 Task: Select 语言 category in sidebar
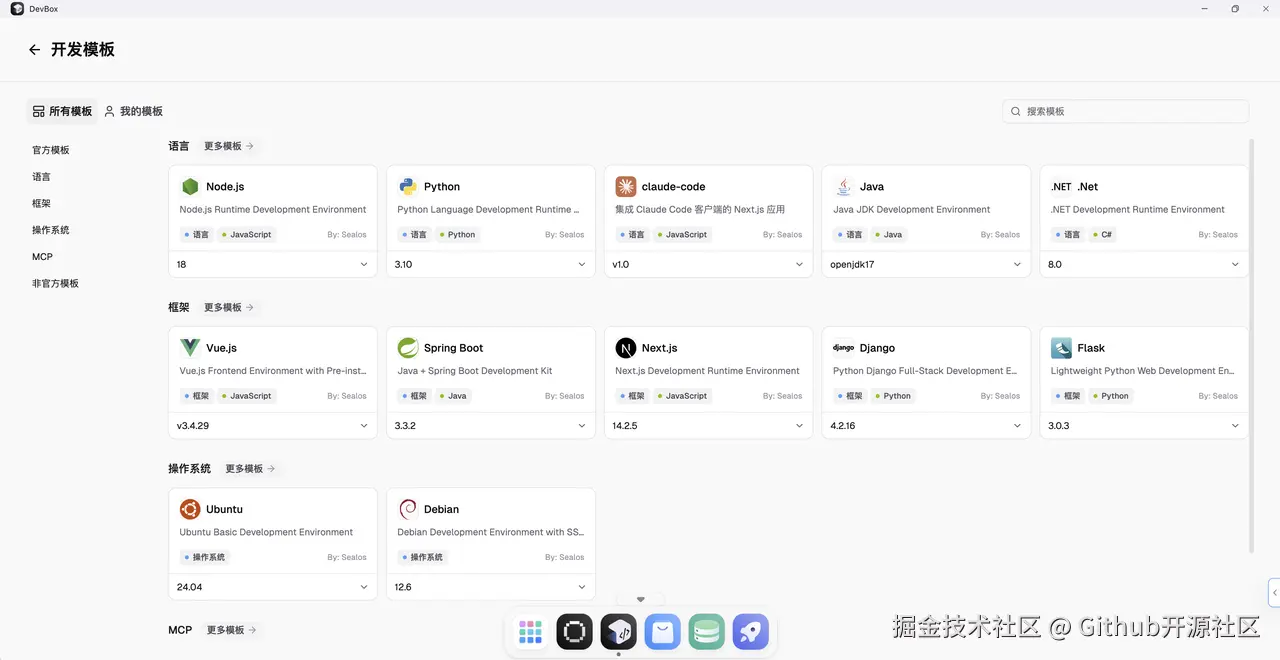pyautogui.click(x=41, y=177)
